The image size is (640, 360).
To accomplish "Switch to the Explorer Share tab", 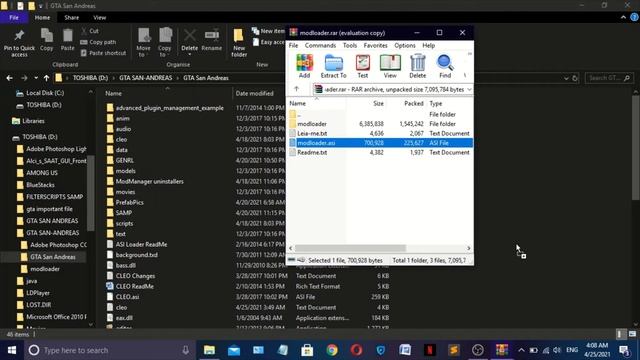I will (x=71, y=18).
